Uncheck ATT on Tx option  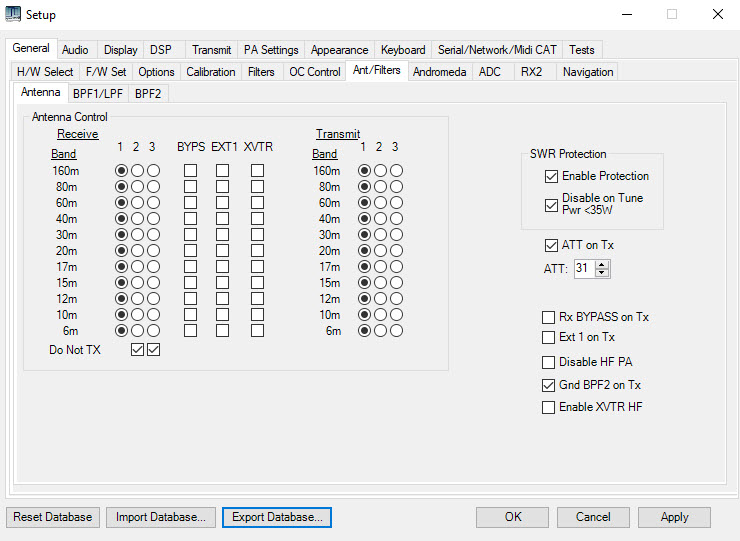coord(551,245)
